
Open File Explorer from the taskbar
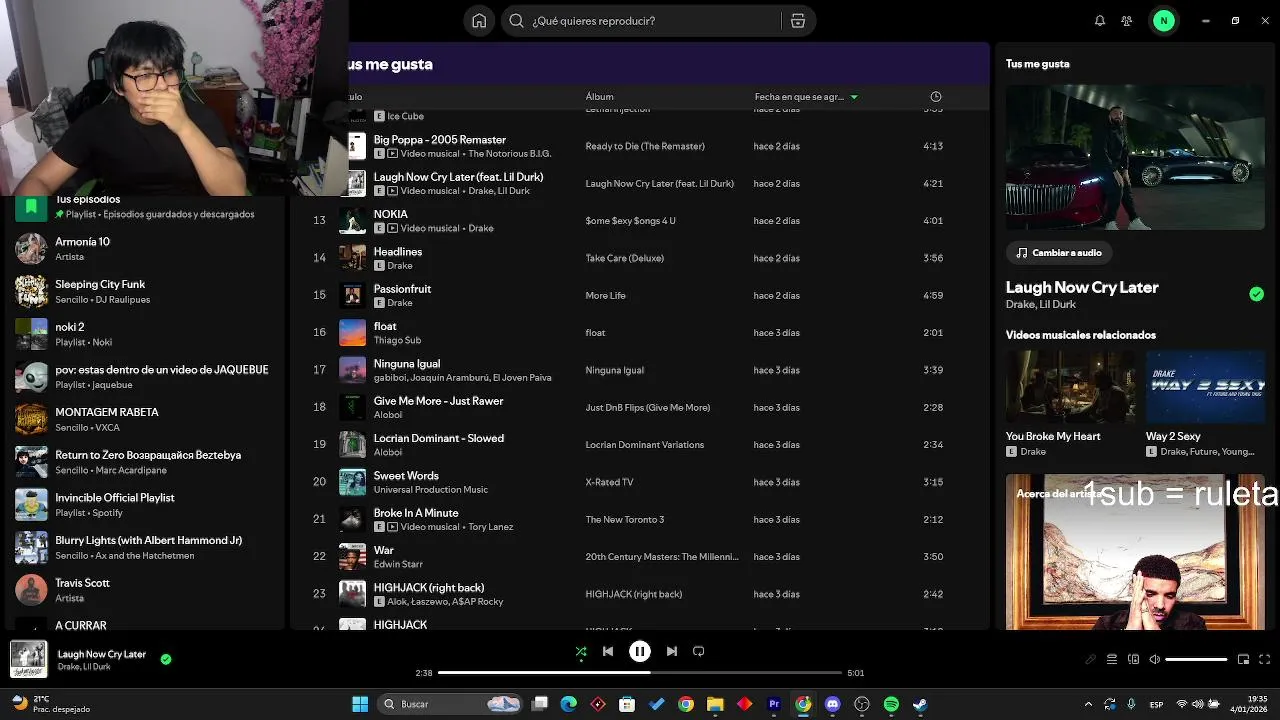click(715, 704)
